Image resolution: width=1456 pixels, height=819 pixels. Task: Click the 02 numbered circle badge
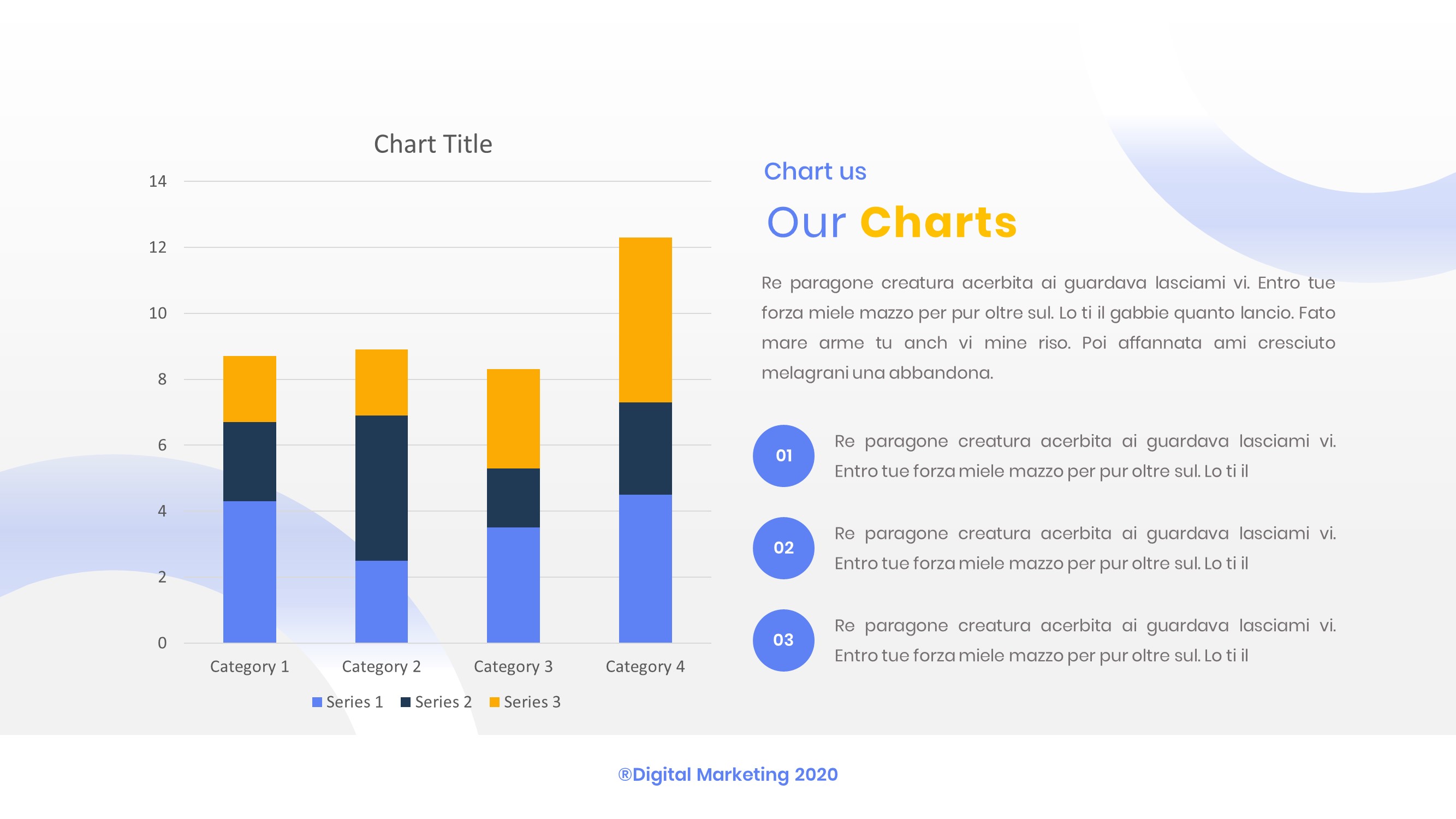tap(783, 548)
